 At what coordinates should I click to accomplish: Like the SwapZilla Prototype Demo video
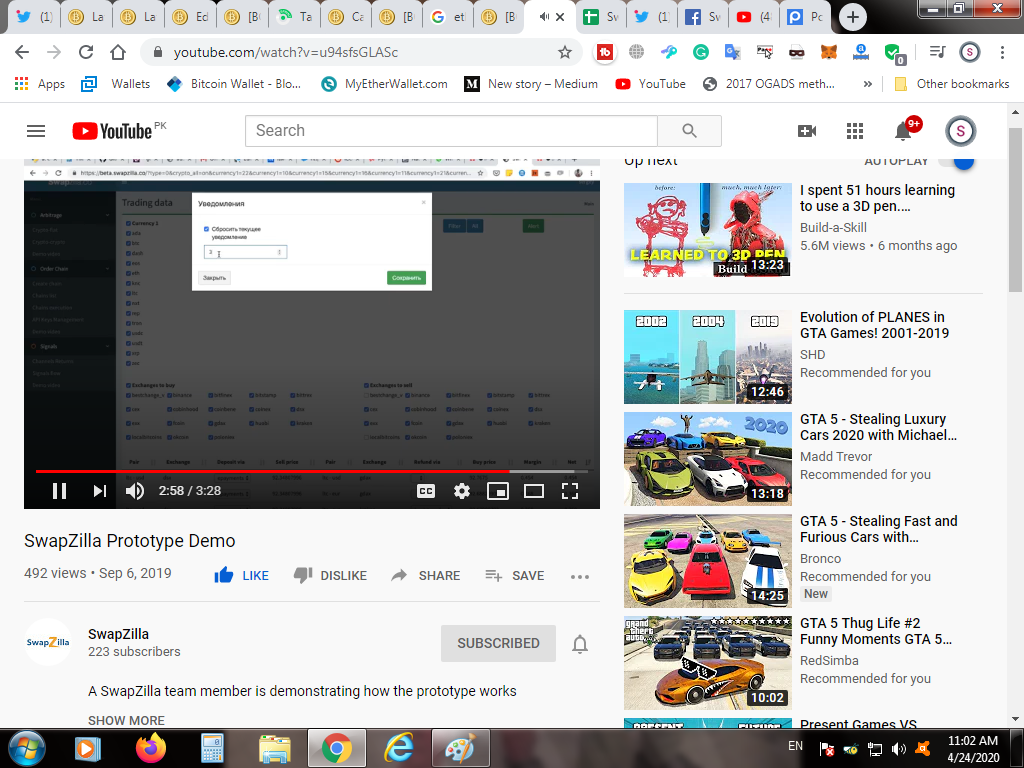(241, 575)
